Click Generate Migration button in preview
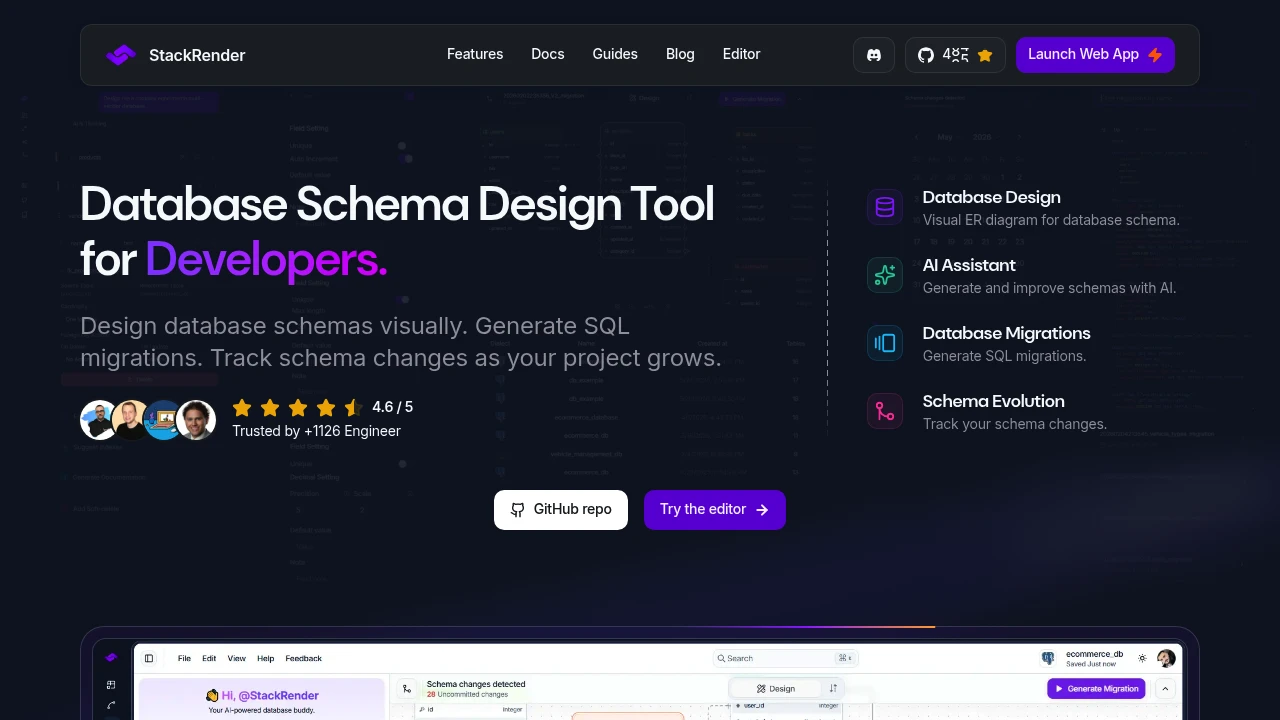Image resolution: width=1280 pixels, height=720 pixels. pos(1097,688)
